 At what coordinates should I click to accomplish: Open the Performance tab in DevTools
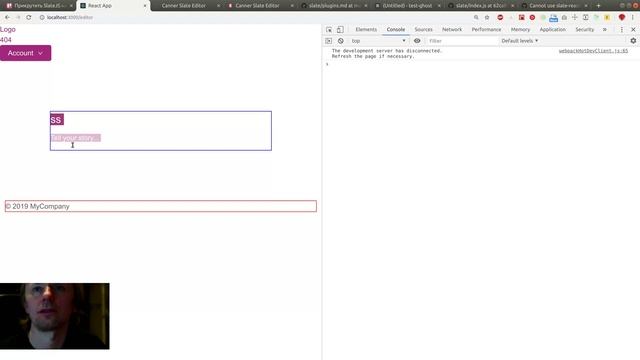point(486,30)
